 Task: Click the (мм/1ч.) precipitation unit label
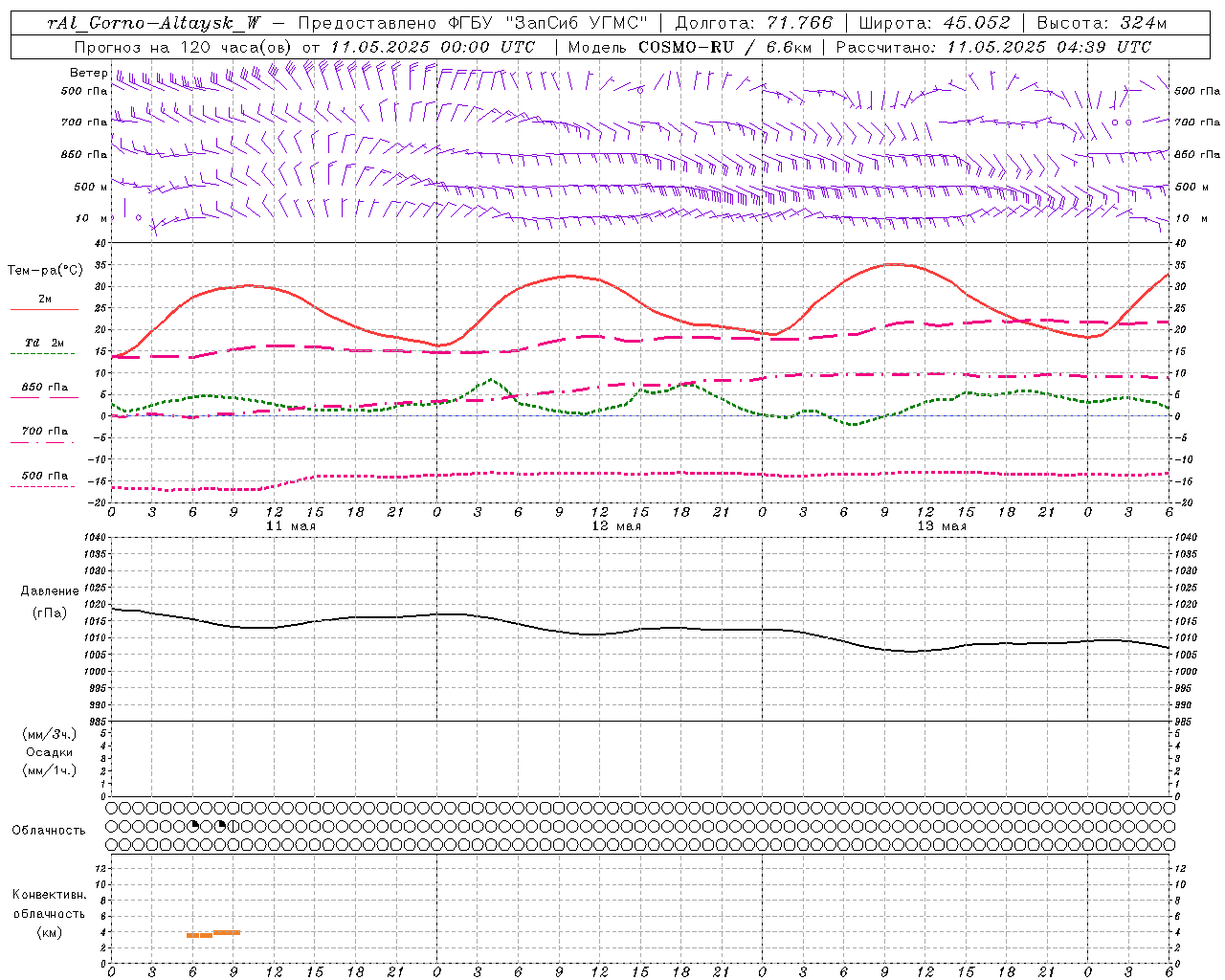pos(50,770)
